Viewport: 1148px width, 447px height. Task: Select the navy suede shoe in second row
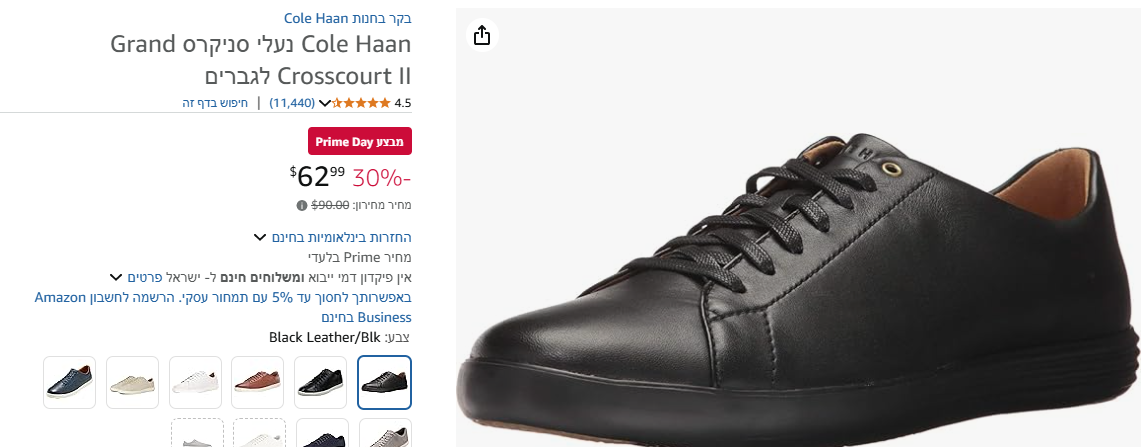point(322,435)
